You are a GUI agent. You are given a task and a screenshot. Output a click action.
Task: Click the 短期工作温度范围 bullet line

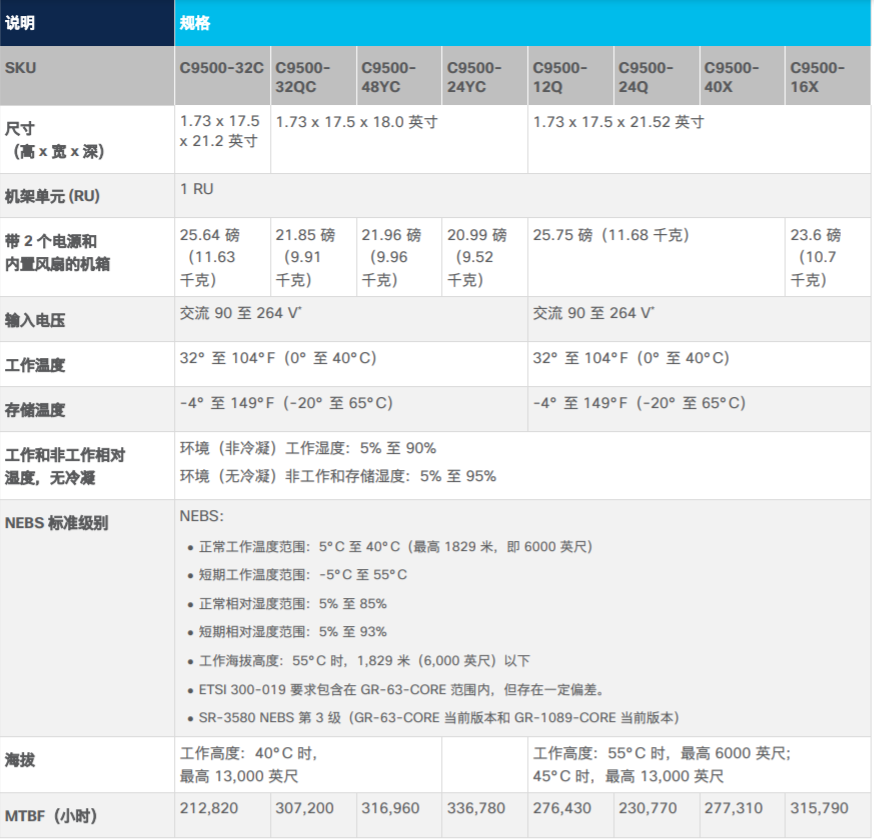coord(298,575)
